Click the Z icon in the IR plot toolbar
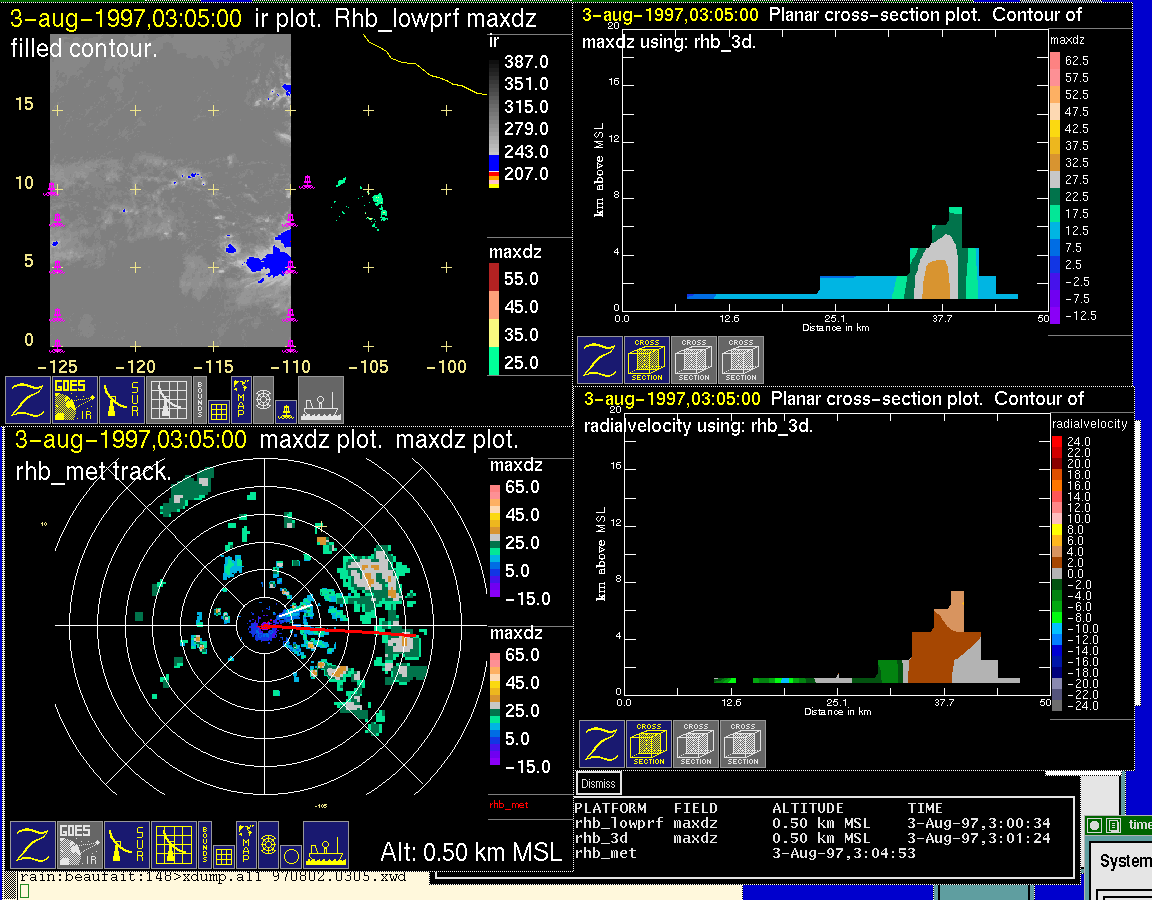This screenshot has width=1152, height=900. (26, 400)
